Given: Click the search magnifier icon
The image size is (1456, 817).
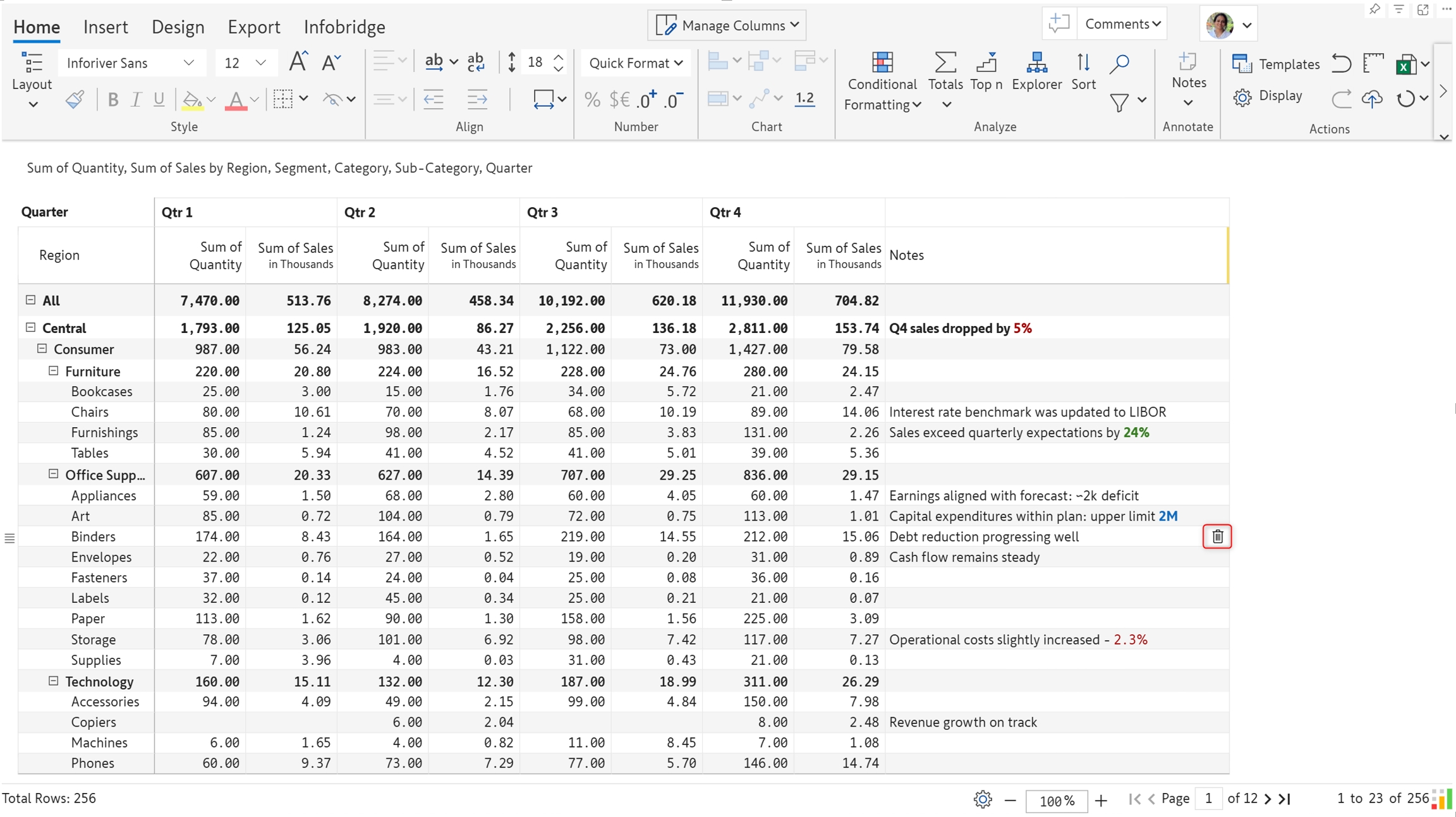Looking at the screenshot, I should [x=1119, y=64].
